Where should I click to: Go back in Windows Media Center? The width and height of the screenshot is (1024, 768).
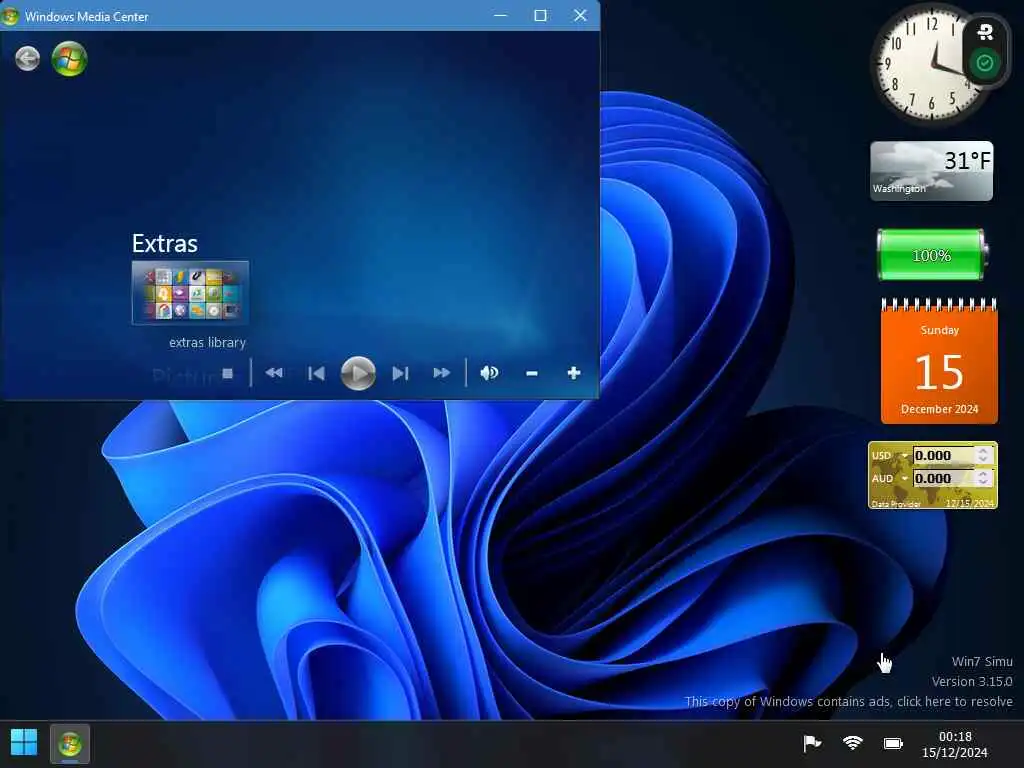coord(27,59)
